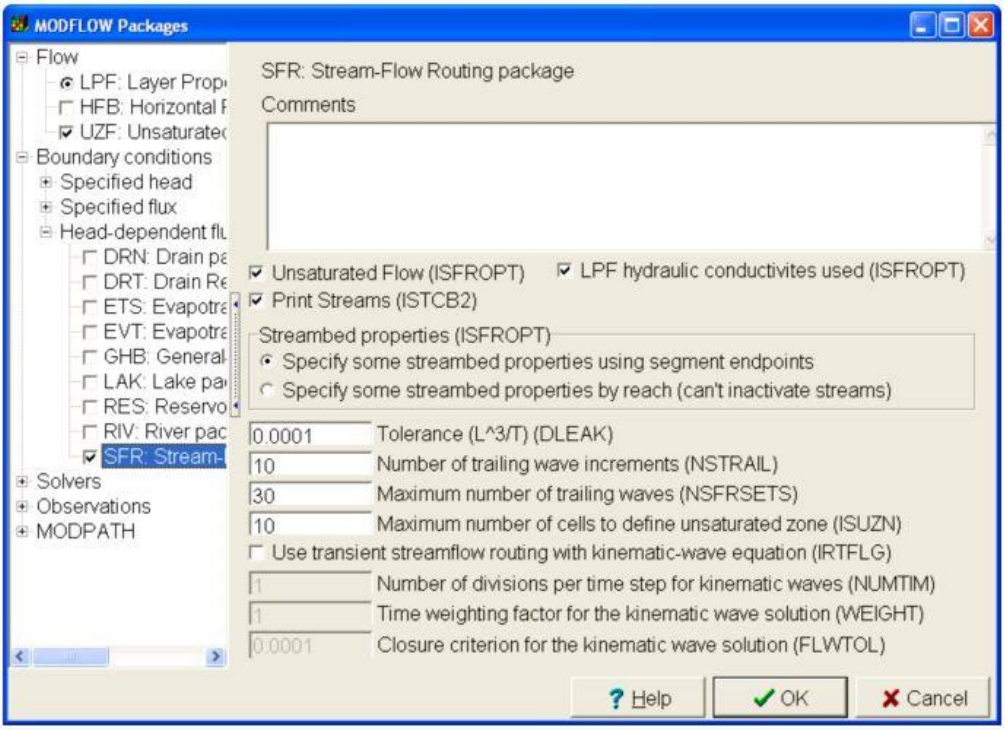Cancel the MODFLOW Packages dialog
The width and height of the screenshot is (1006, 730).
pos(924,698)
